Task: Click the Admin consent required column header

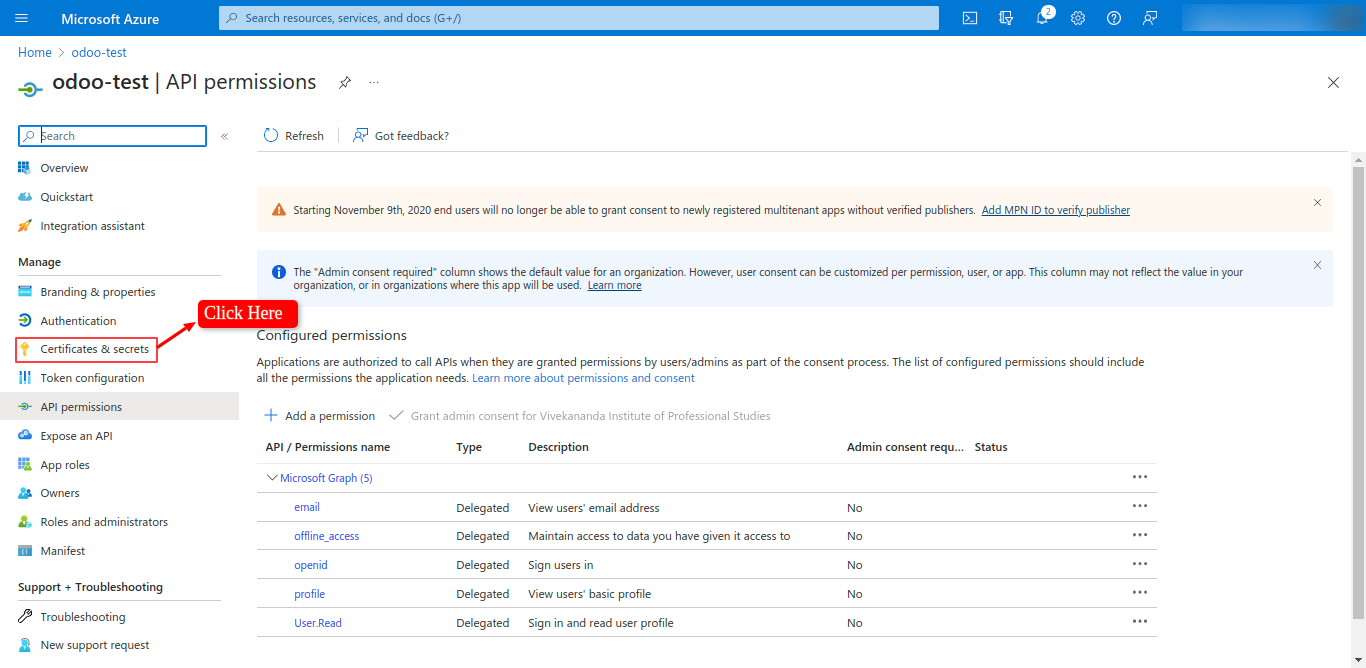Action: click(905, 447)
